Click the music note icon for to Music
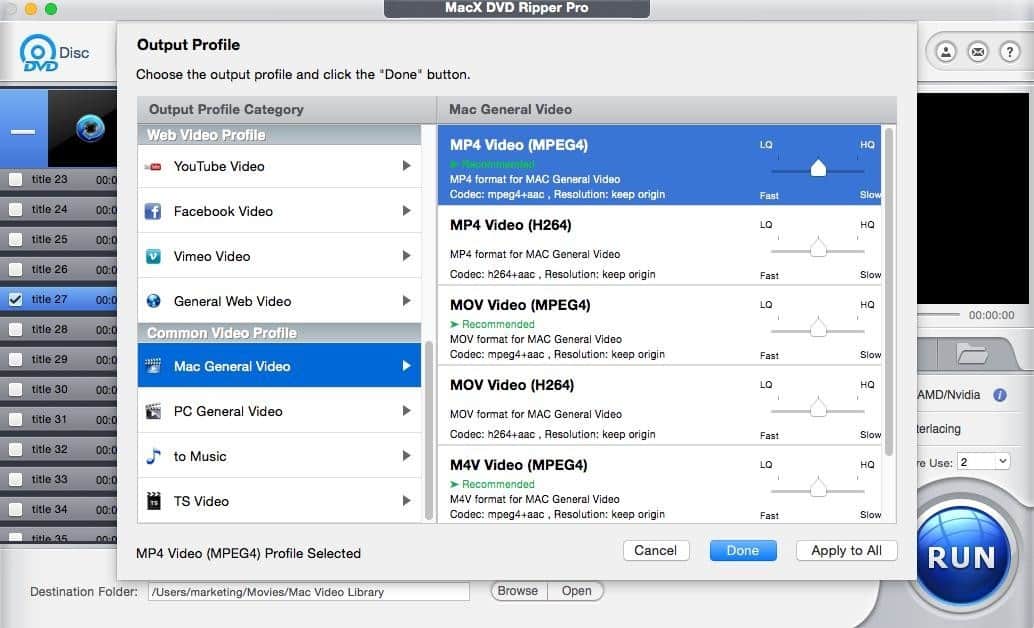The height and width of the screenshot is (628, 1034). click(153, 456)
